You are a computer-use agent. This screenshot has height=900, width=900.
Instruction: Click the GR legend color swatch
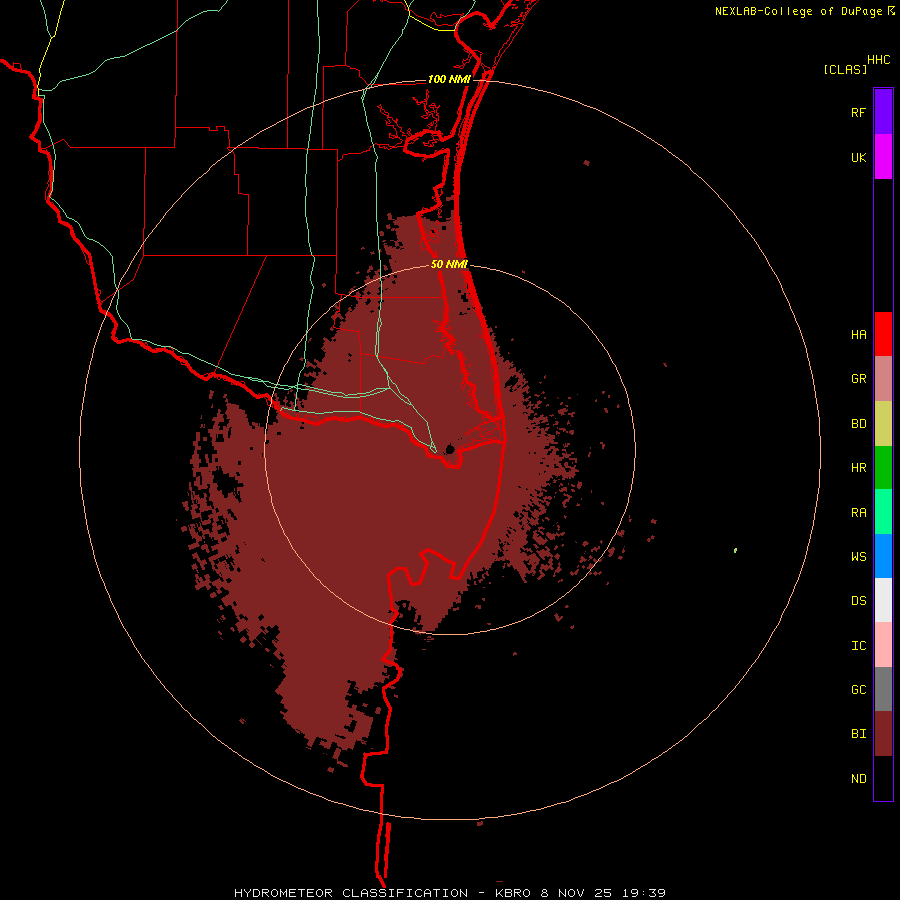tap(883, 379)
